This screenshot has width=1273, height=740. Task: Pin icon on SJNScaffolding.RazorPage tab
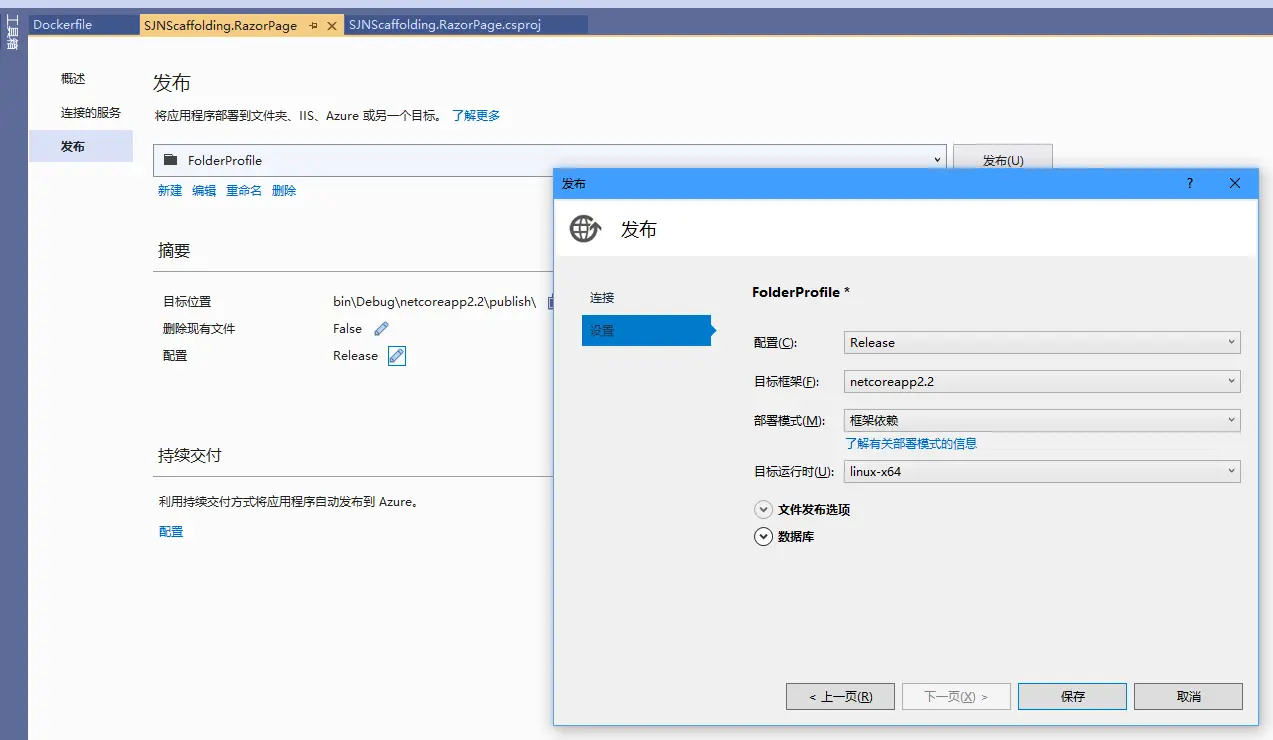pos(313,25)
